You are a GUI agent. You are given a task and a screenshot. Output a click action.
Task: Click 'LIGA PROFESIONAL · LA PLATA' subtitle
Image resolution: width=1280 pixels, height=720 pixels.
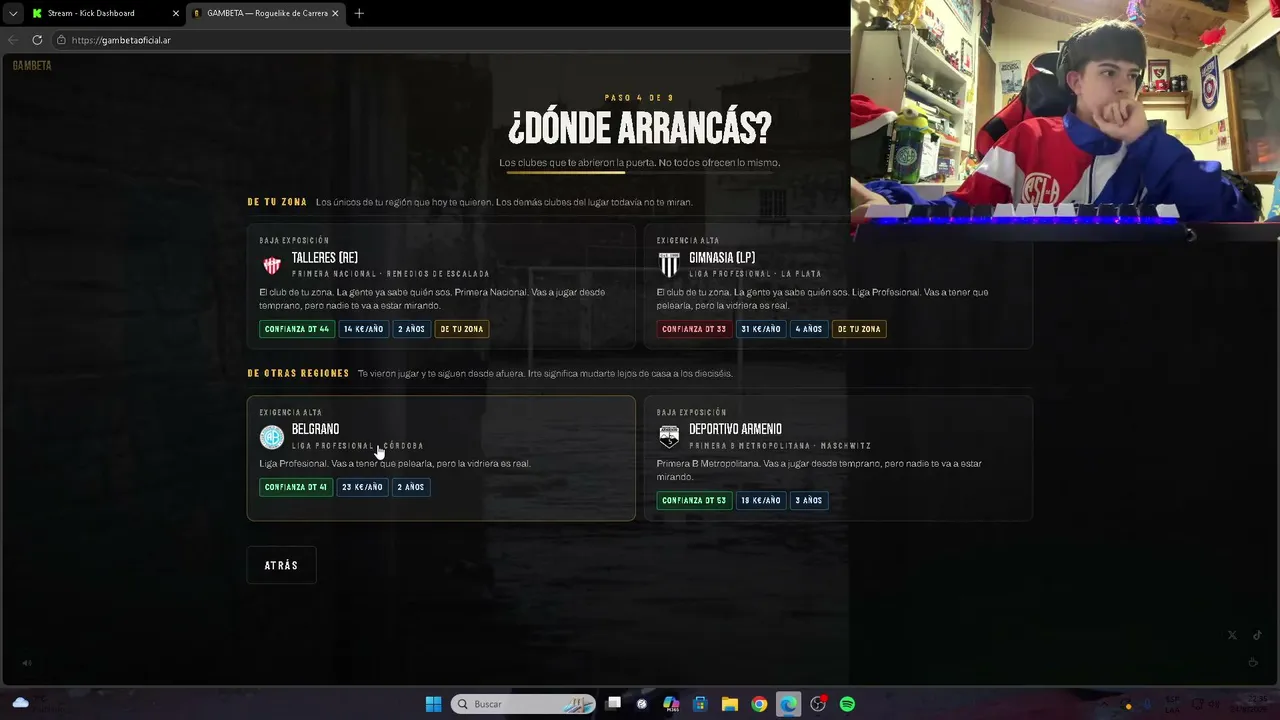(755, 274)
